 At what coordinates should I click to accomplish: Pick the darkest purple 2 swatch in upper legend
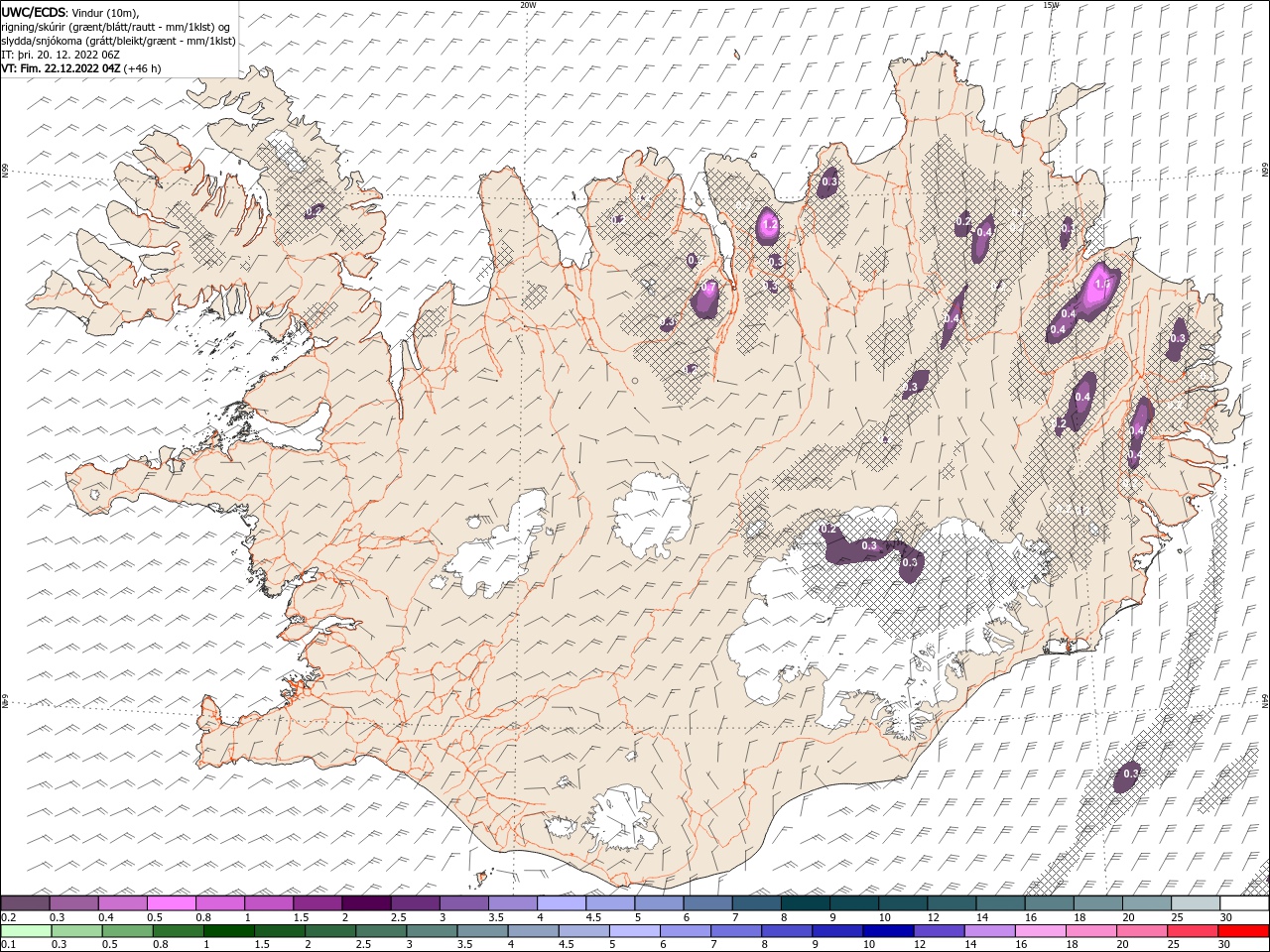(x=366, y=903)
